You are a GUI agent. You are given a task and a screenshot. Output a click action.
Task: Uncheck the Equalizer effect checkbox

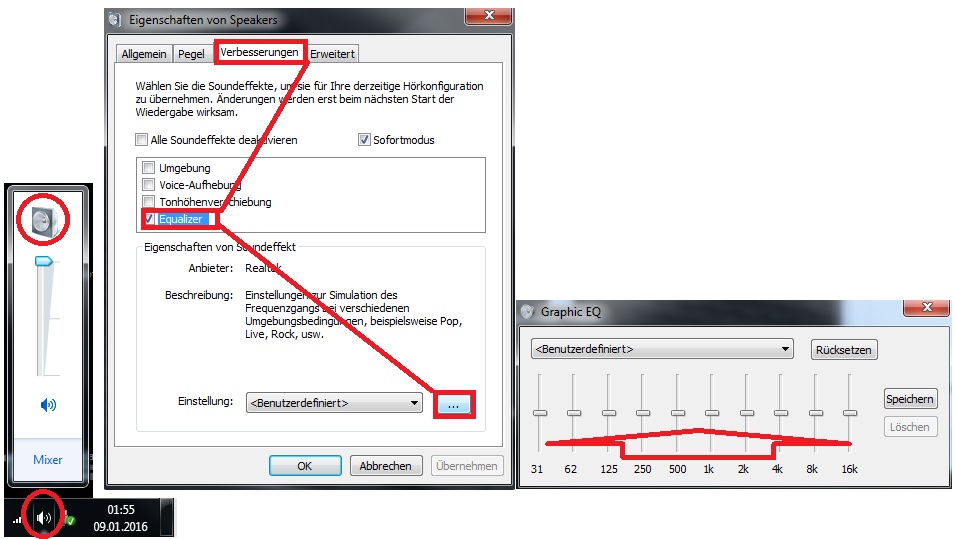(x=149, y=218)
